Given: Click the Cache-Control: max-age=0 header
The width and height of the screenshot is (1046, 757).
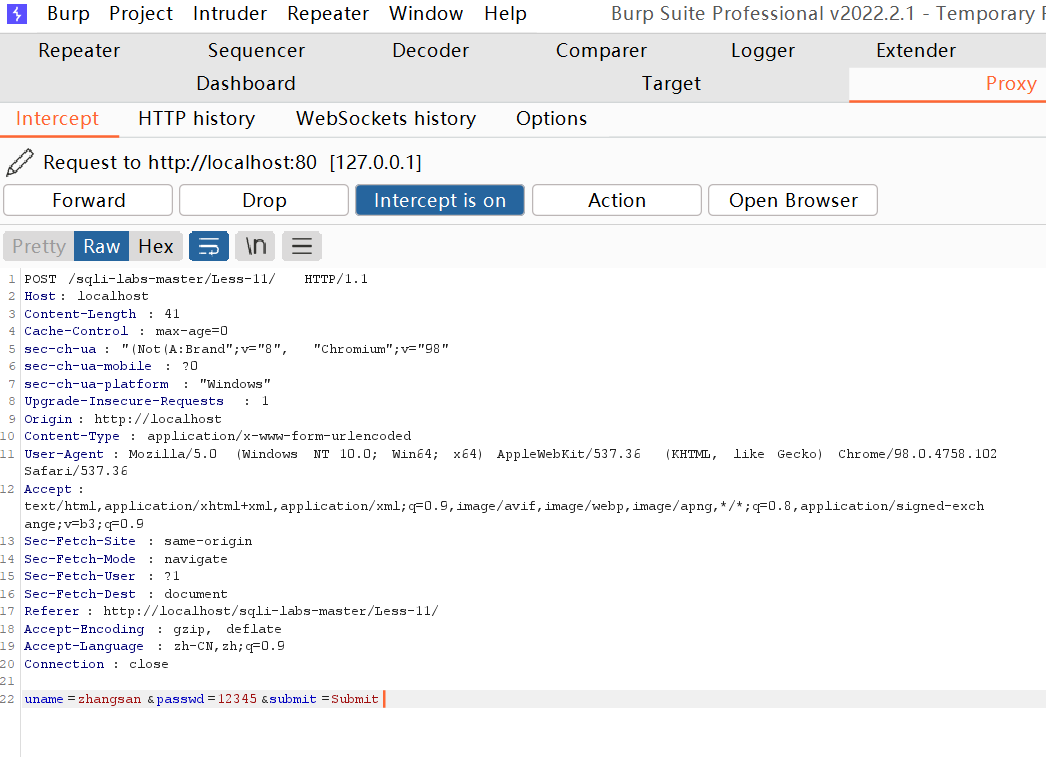Looking at the screenshot, I should point(126,331).
